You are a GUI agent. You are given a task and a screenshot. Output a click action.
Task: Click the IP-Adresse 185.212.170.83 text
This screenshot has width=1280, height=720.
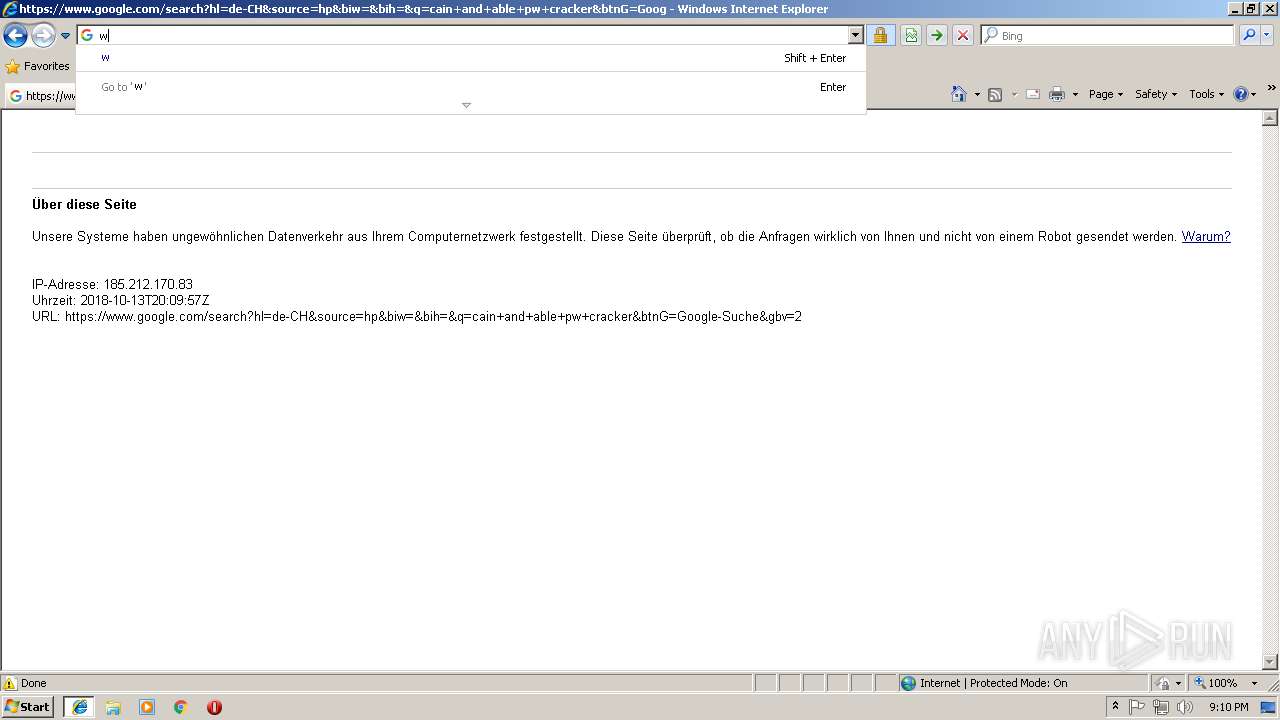point(112,284)
